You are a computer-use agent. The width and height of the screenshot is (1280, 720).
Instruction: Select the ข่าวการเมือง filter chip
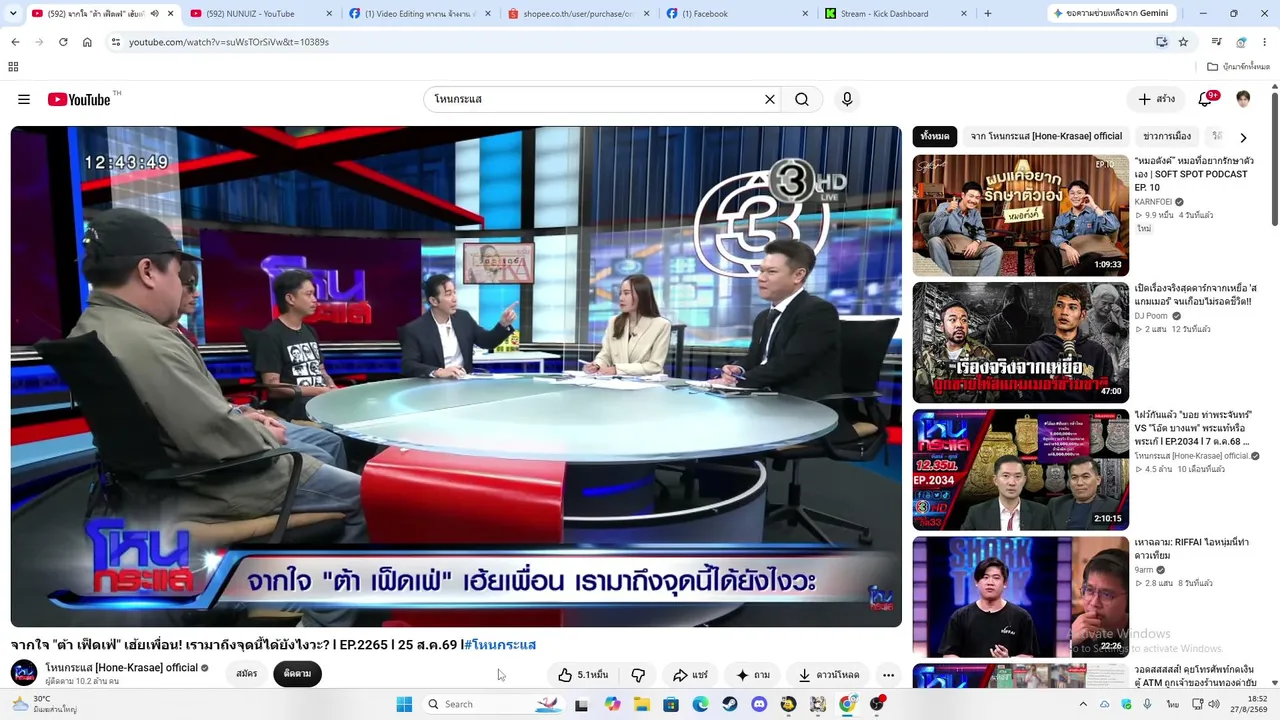tap(1167, 136)
